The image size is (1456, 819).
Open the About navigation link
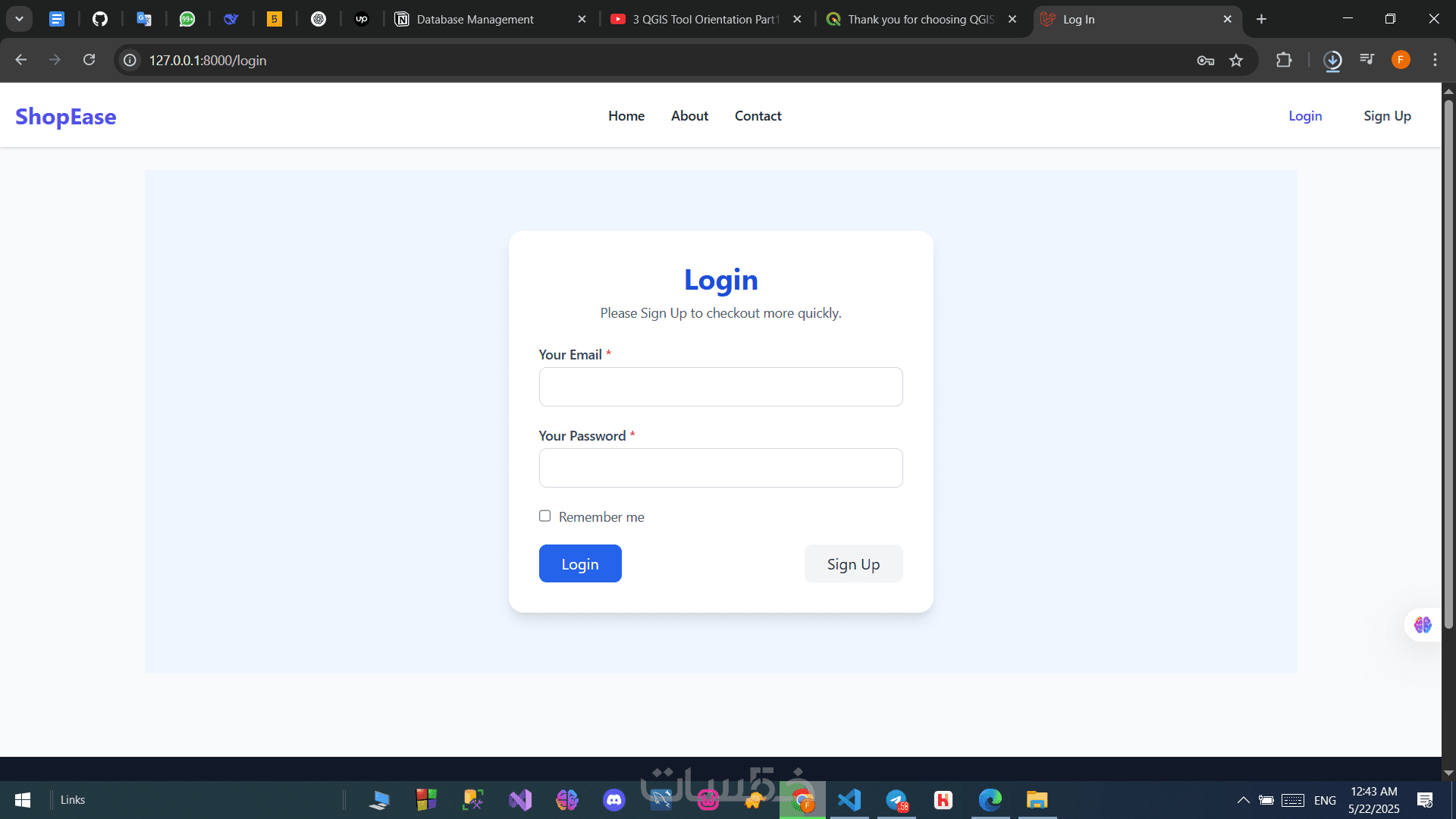(x=689, y=116)
